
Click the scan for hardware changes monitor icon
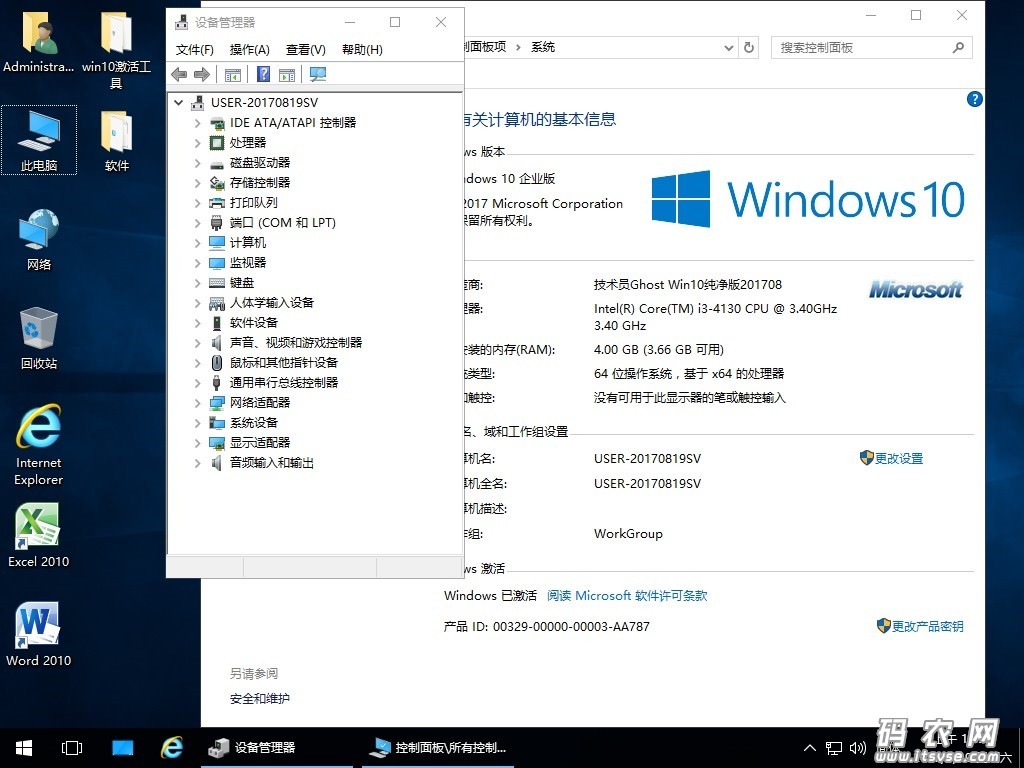tap(318, 74)
